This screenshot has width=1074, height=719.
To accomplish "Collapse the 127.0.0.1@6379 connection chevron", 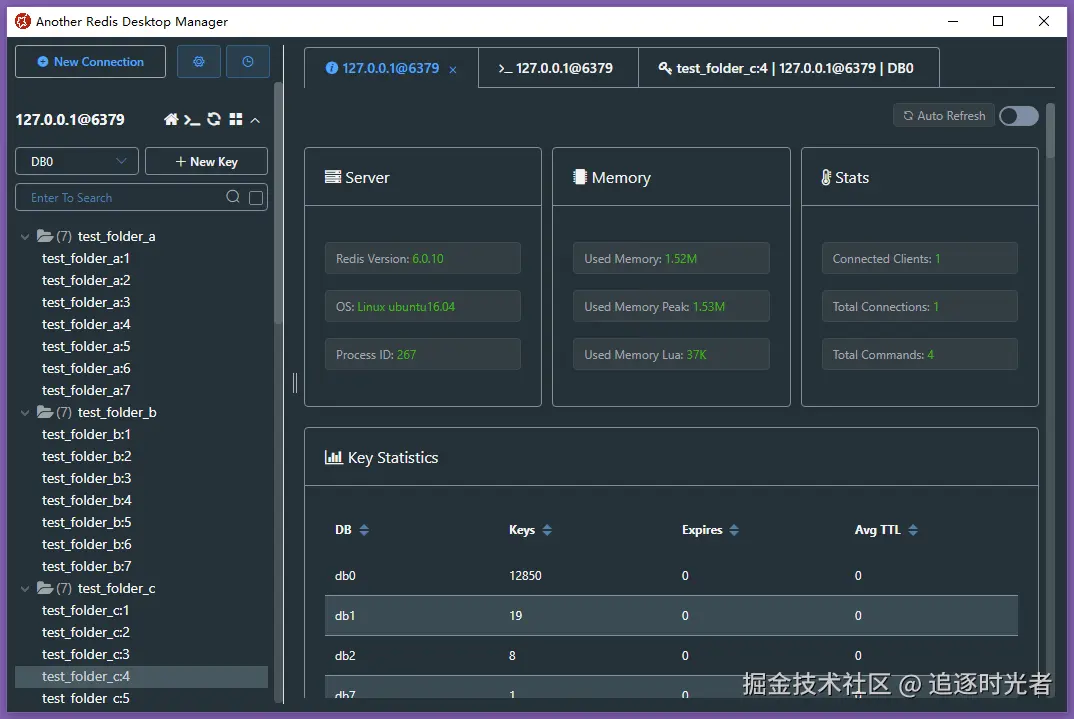I will (255, 120).
